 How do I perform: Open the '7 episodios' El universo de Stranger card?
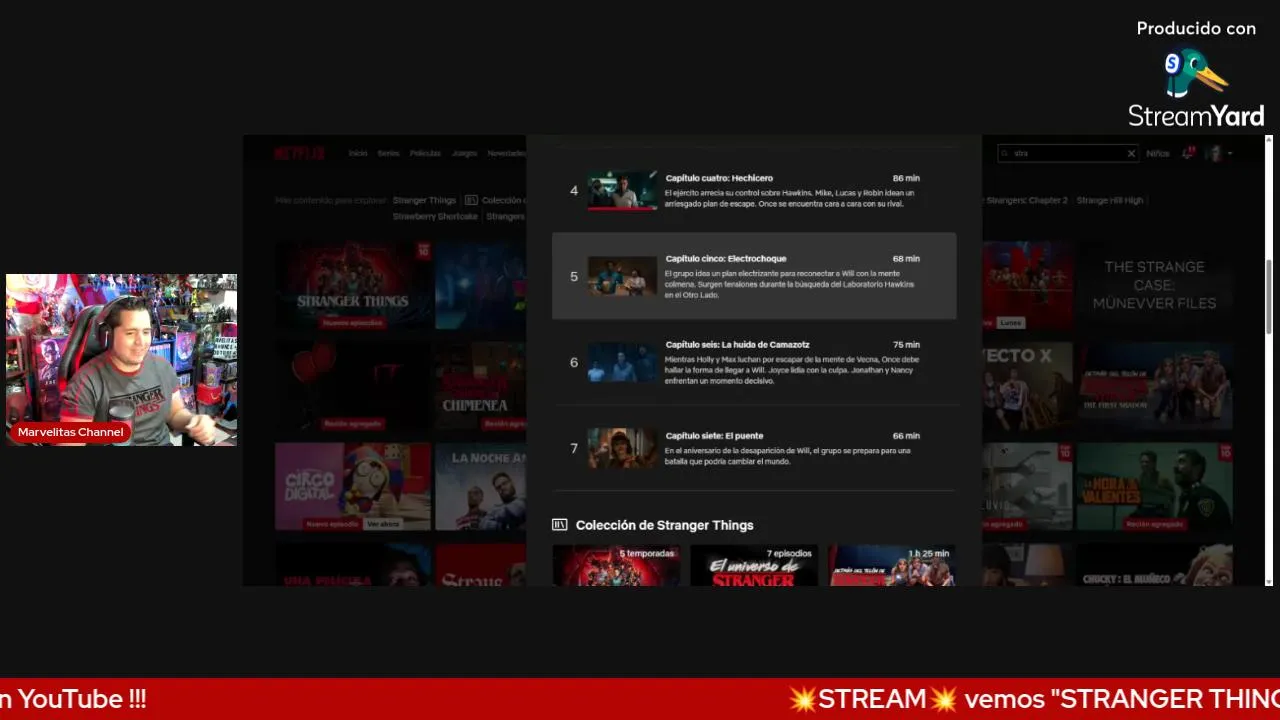754,565
